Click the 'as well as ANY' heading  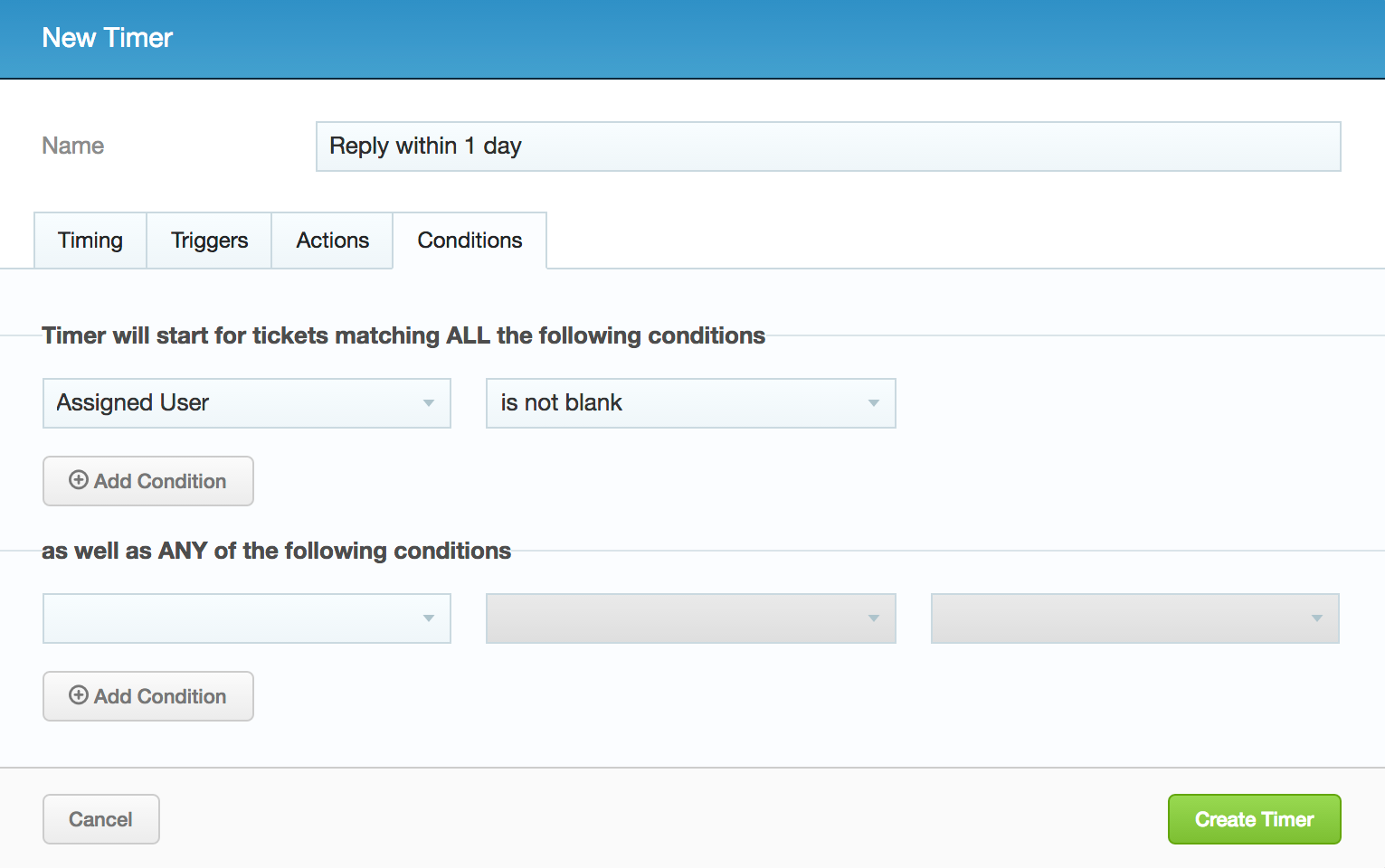[277, 551]
